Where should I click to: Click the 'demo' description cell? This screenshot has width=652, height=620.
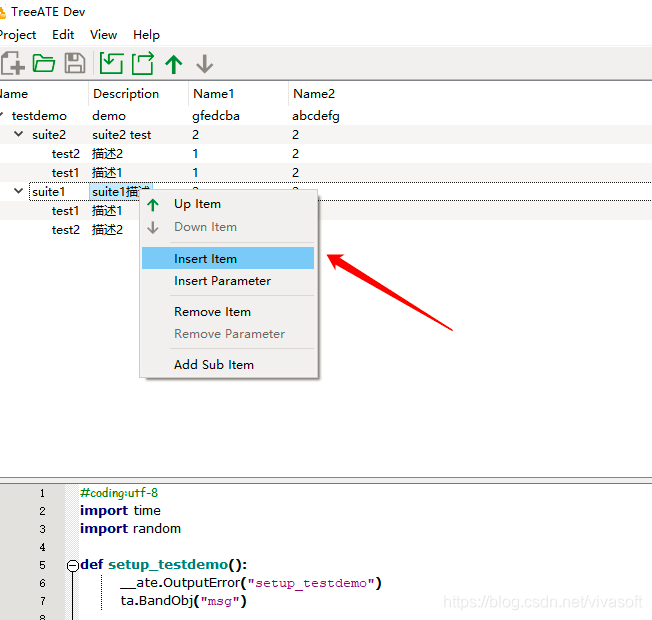tap(109, 116)
